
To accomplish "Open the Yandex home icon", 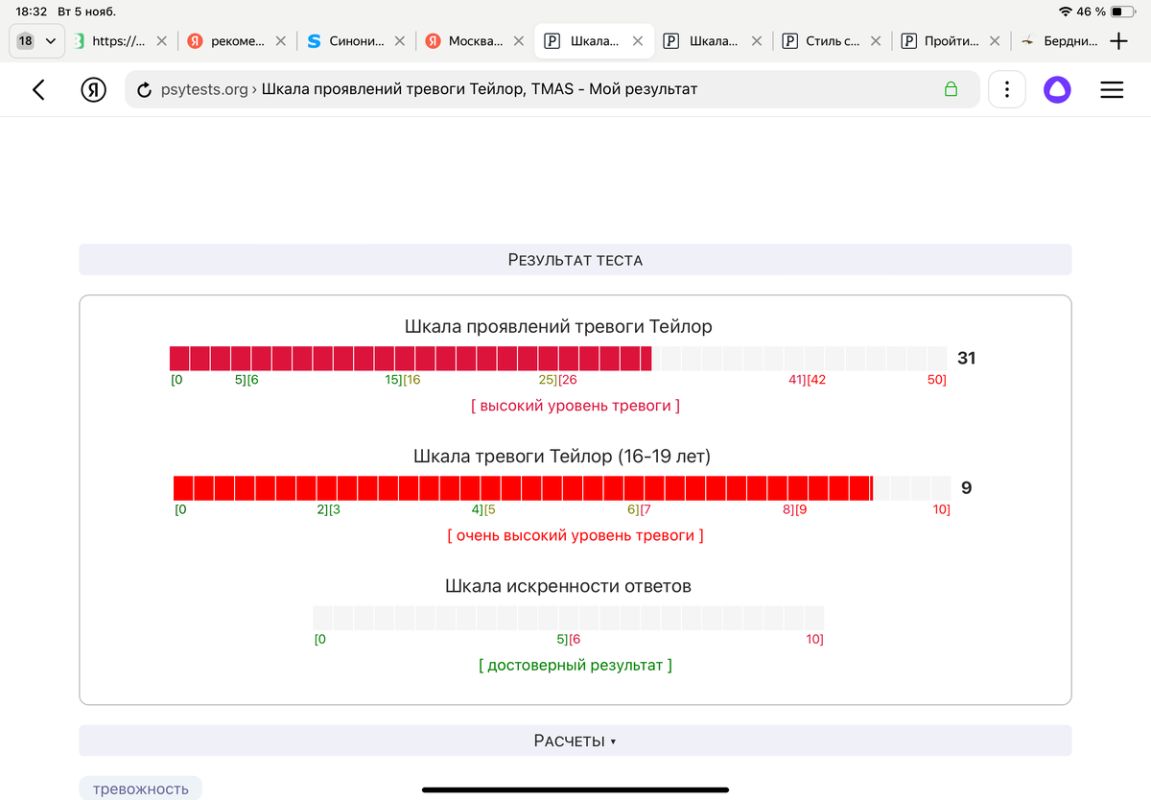I will click(x=93, y=90).
